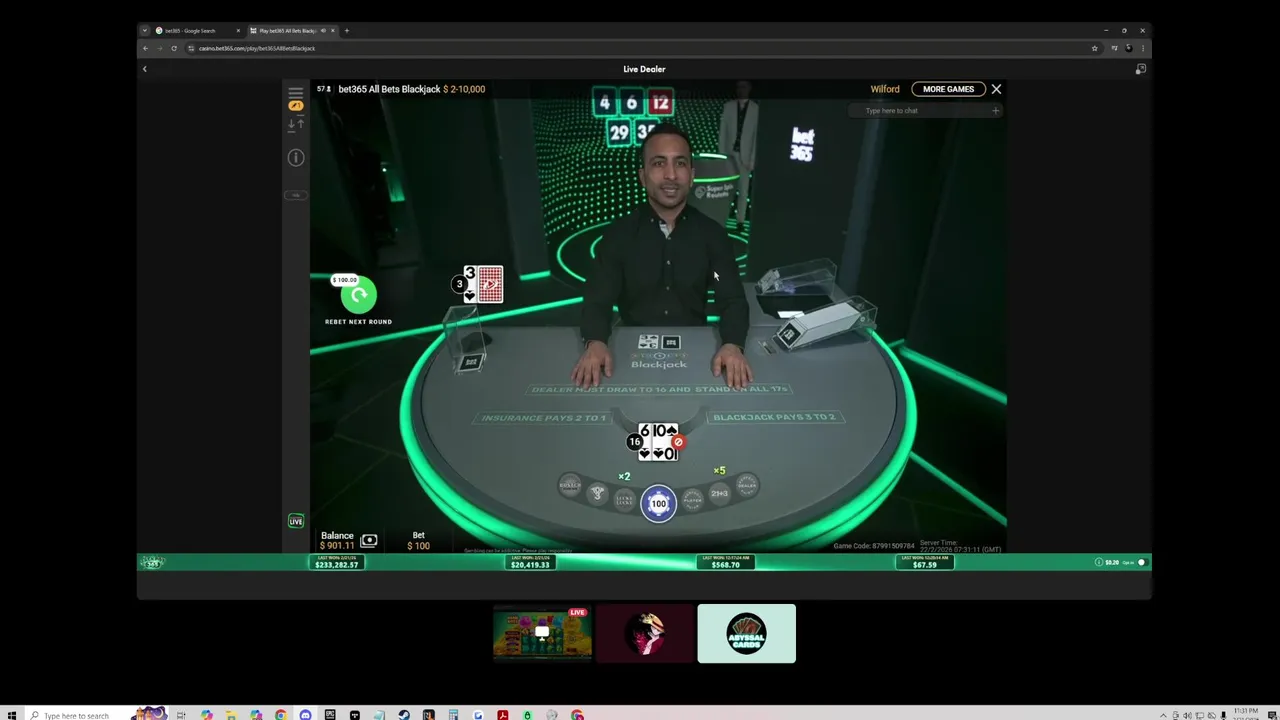1280x720 pixels.
Task: Reload the browser page
Action: (174, 48)
